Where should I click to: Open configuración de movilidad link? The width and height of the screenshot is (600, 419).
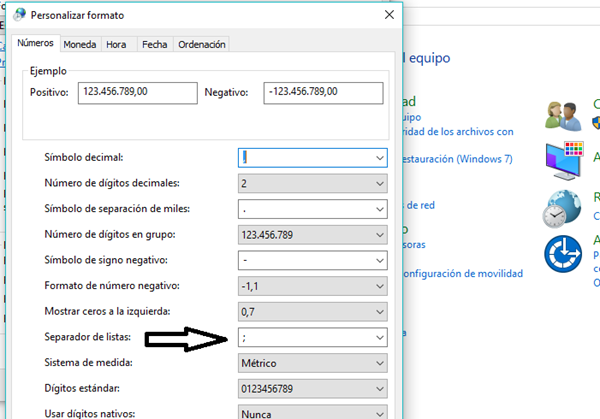[x=463, y=274]
